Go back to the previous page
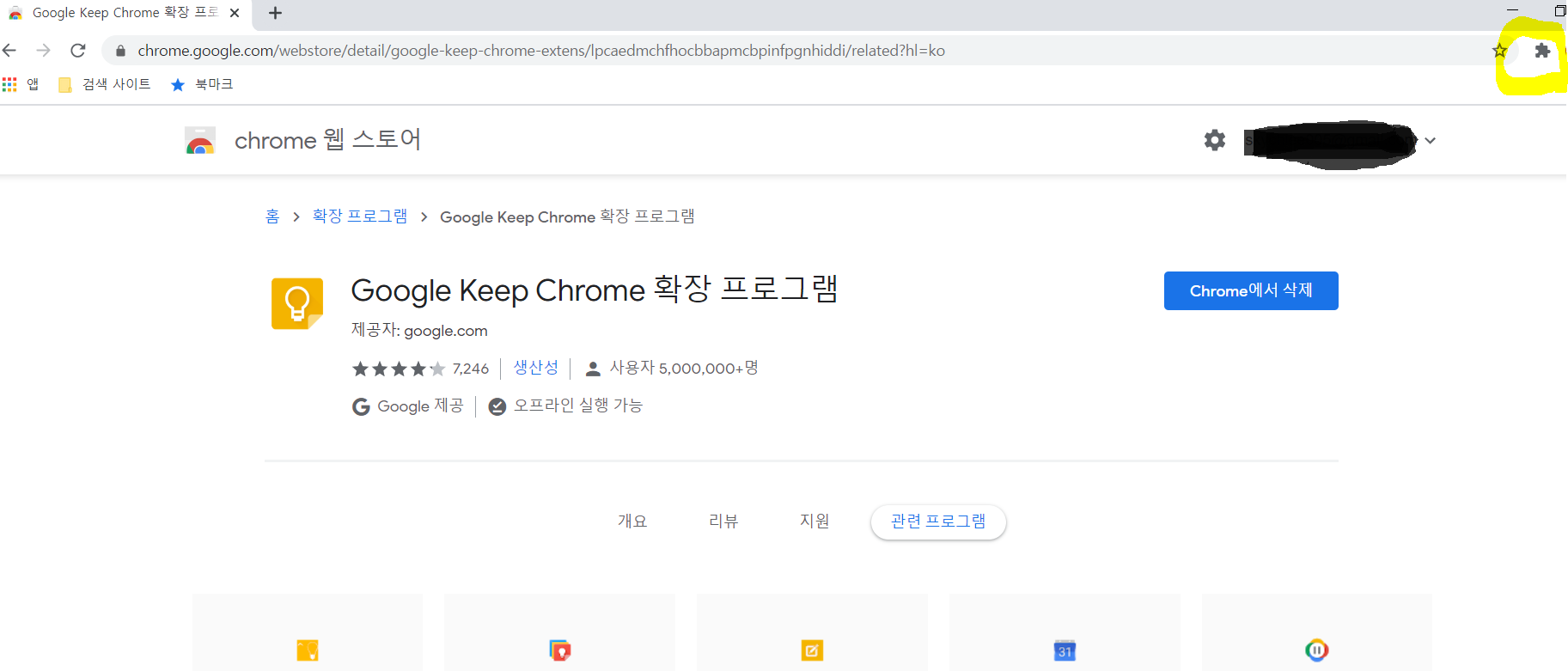 [x=9, y=51]
